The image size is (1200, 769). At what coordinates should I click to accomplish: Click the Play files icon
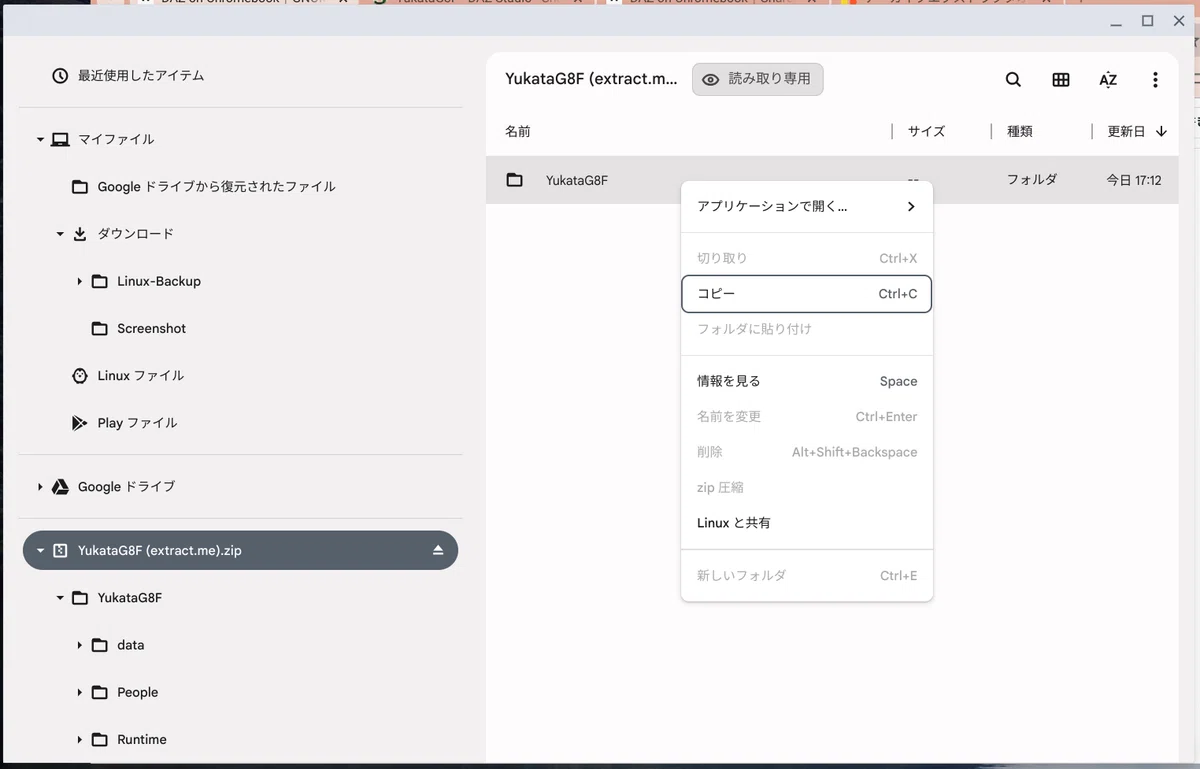point(80,423)
